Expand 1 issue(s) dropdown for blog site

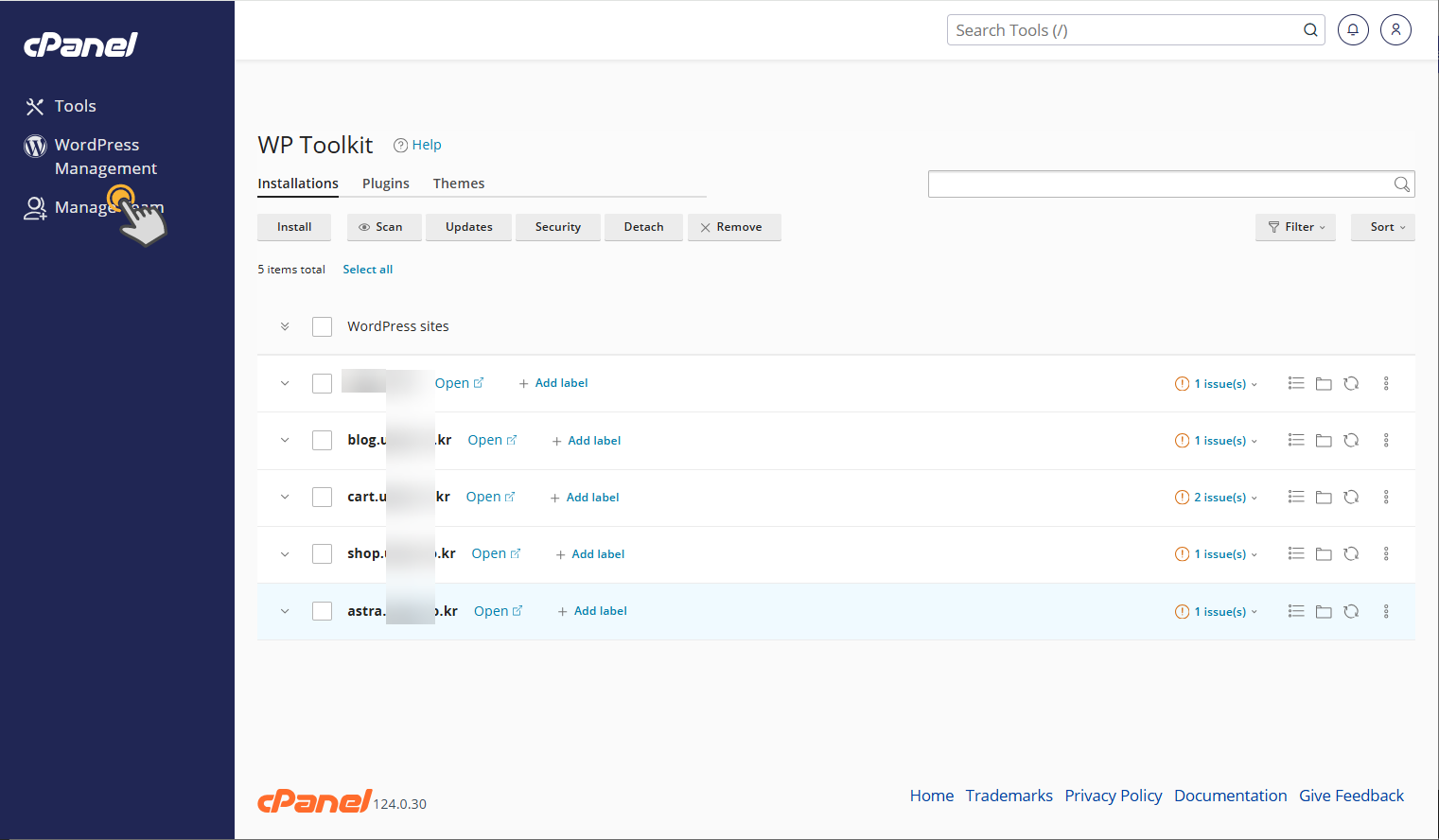[1217, 441]
